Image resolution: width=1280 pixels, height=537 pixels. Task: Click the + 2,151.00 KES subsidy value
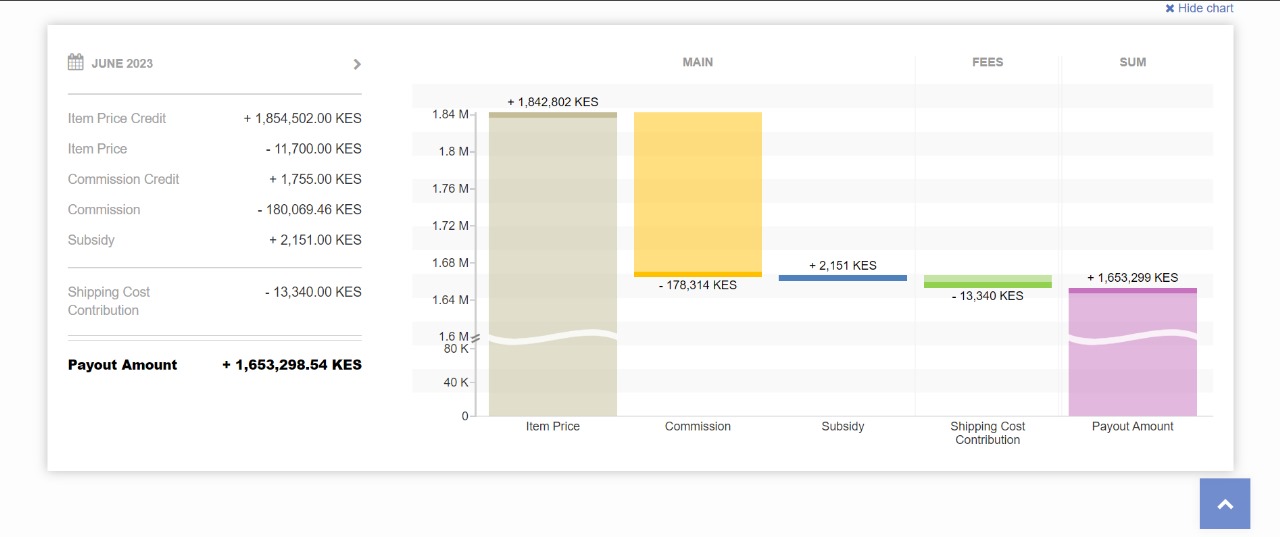click(x=315, y=240)
